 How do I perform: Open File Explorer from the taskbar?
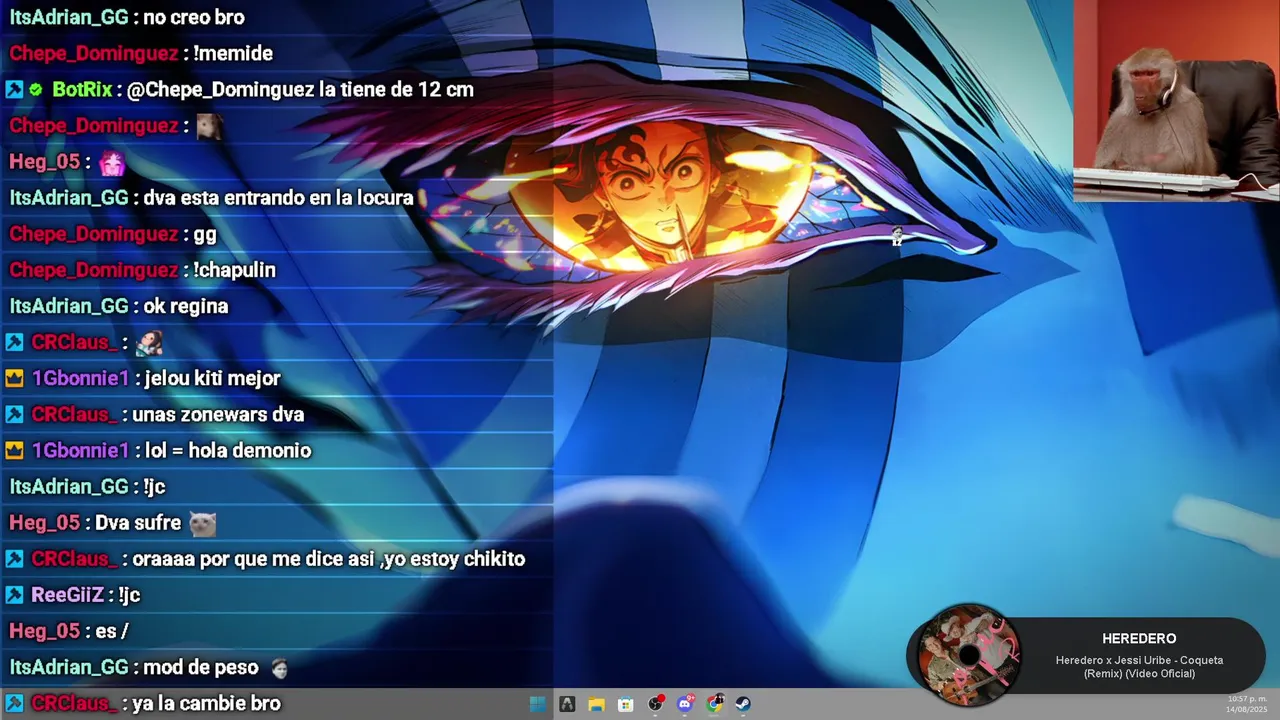(596, 704)
